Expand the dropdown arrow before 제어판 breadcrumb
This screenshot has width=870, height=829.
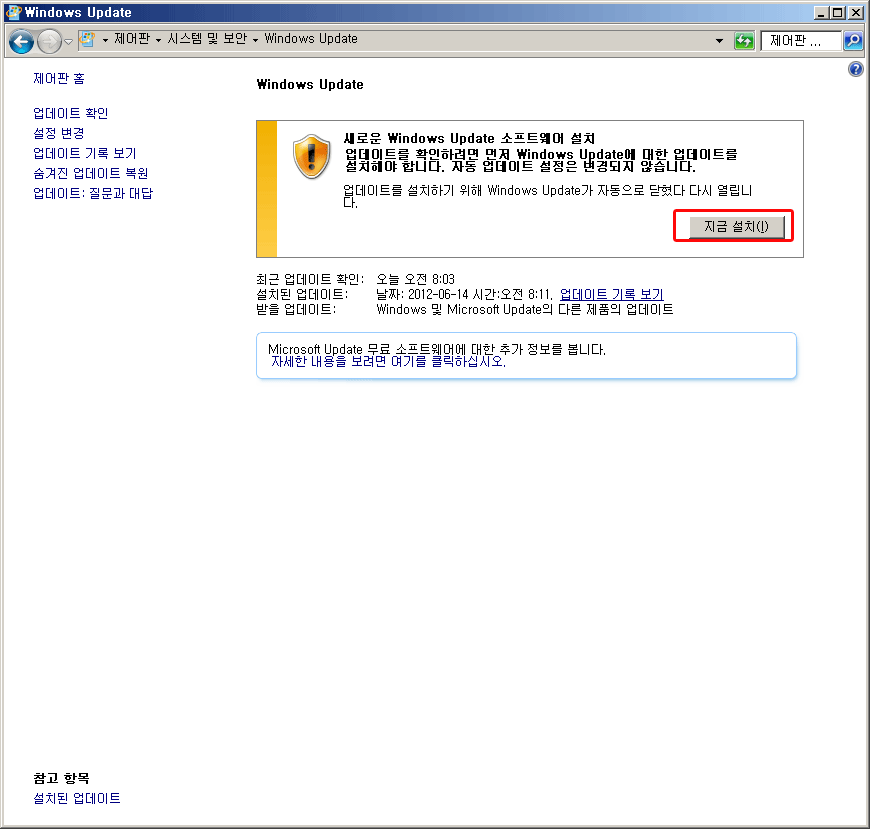[x=105, y=40]
